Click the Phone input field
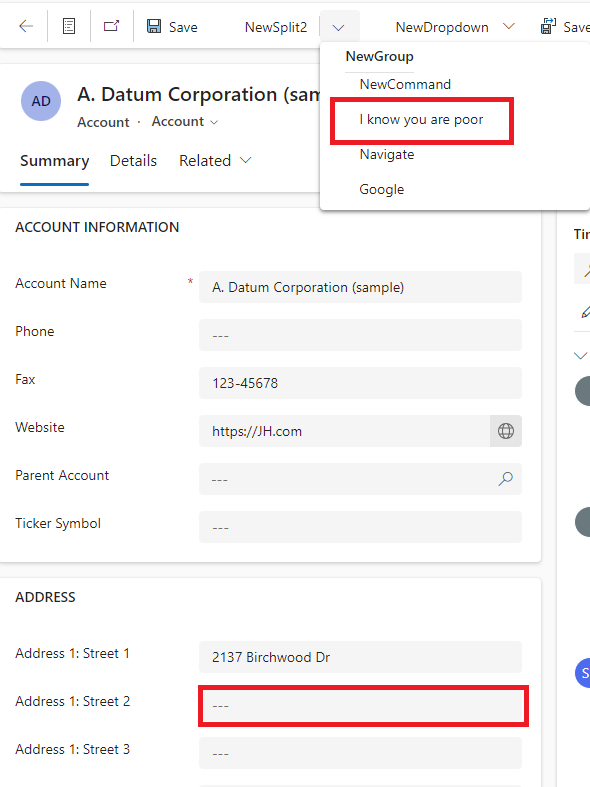 [360, 335]
